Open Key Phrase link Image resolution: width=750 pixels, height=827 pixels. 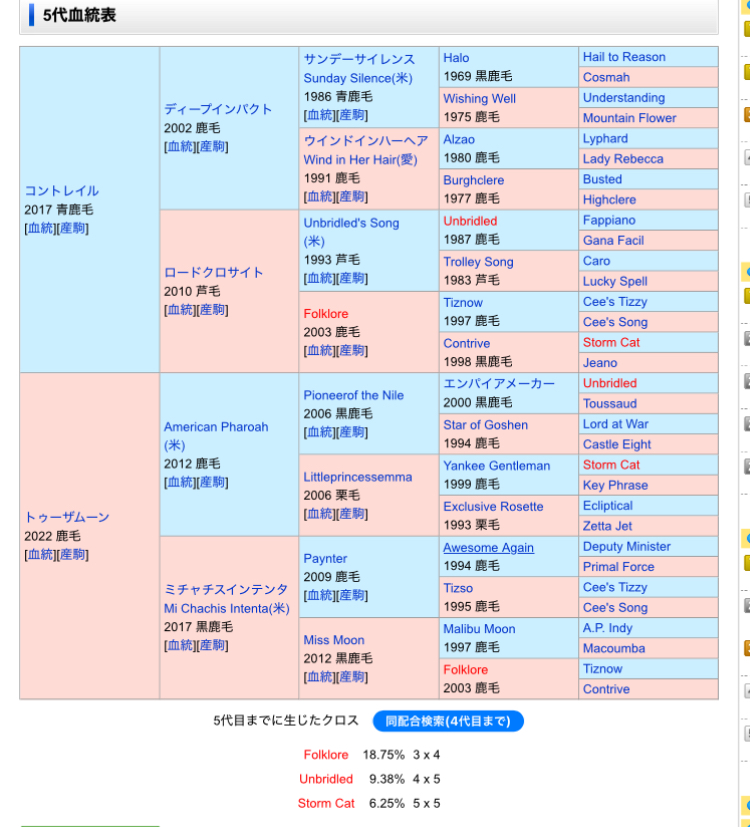coord(615,485)
